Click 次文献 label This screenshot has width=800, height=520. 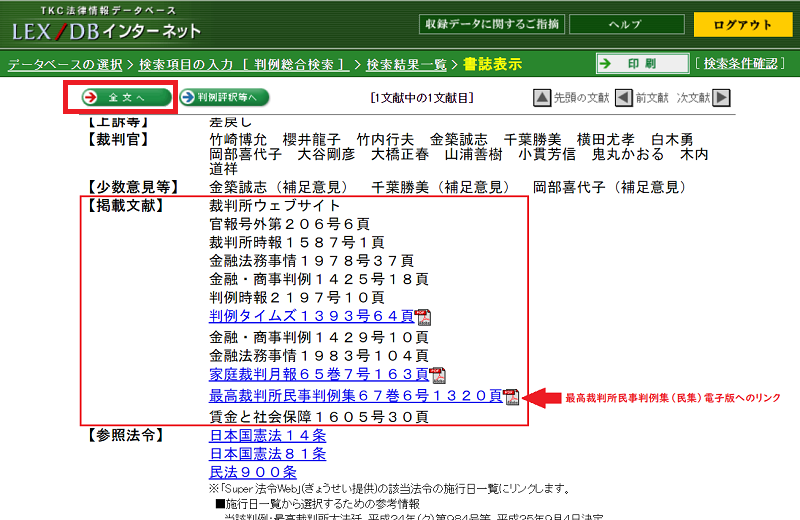coord(693,97)
